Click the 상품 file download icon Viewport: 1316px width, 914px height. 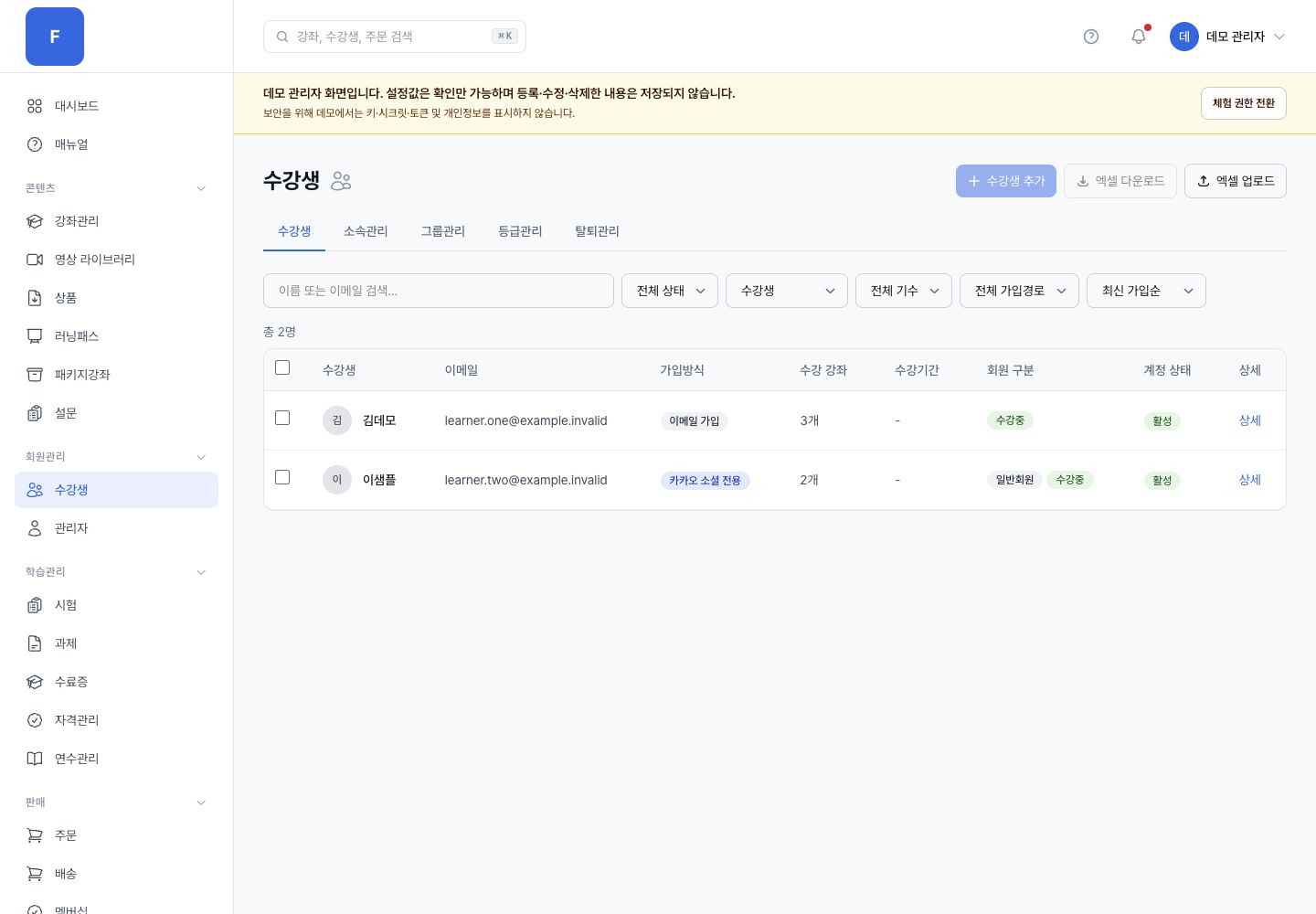click(x=35, y=298)
